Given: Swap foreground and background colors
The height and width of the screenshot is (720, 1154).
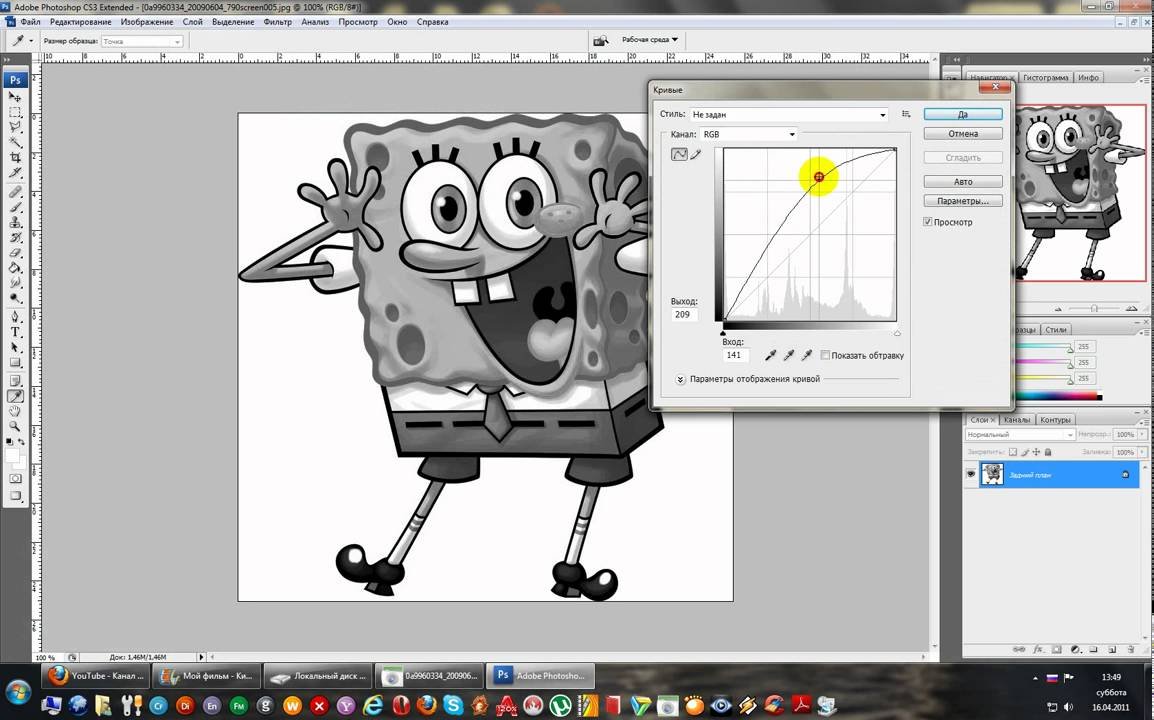Looking at the screenshot, I should [21, 442].
